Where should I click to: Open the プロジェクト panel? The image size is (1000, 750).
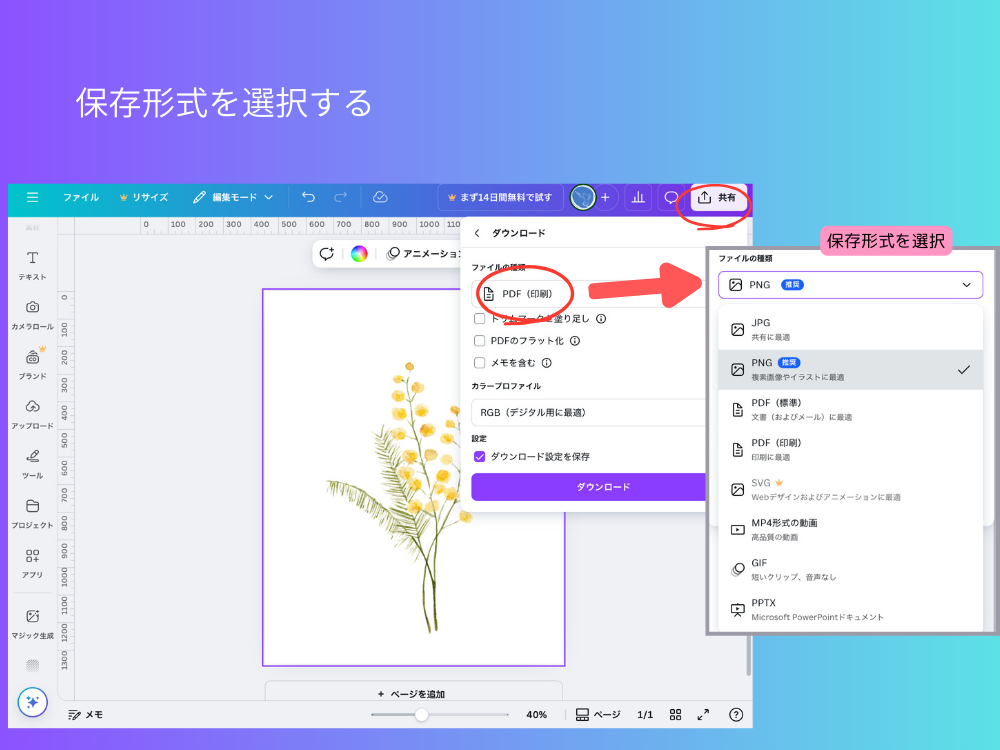[31, 513]
